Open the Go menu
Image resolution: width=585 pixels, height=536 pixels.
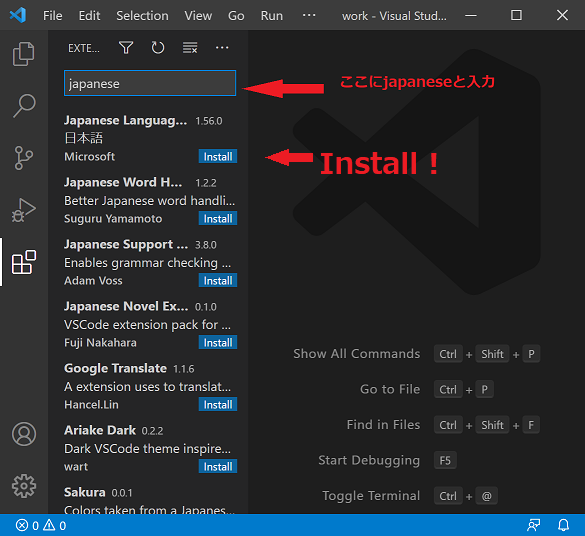click(236, 16)
